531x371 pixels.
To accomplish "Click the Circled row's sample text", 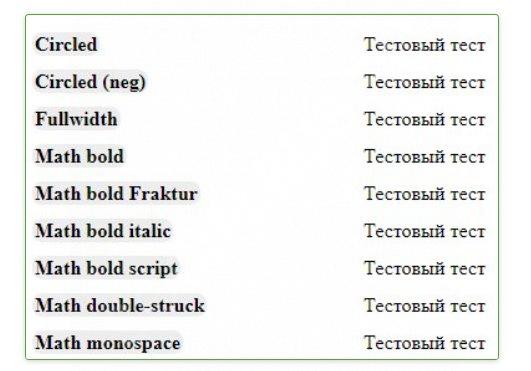I will [x=425, y=45].
